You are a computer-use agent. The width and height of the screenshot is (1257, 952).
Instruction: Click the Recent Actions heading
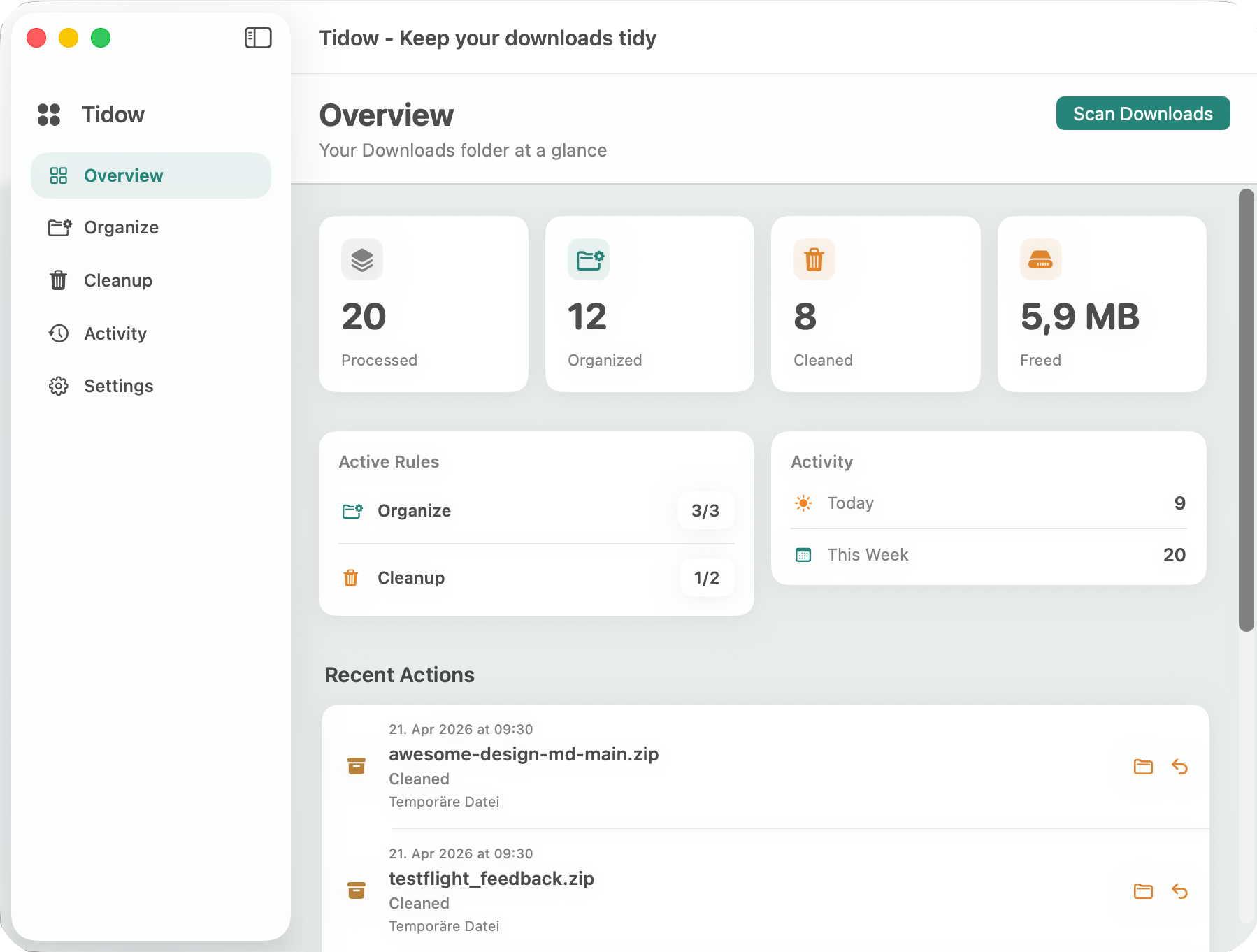coord(399,675)
